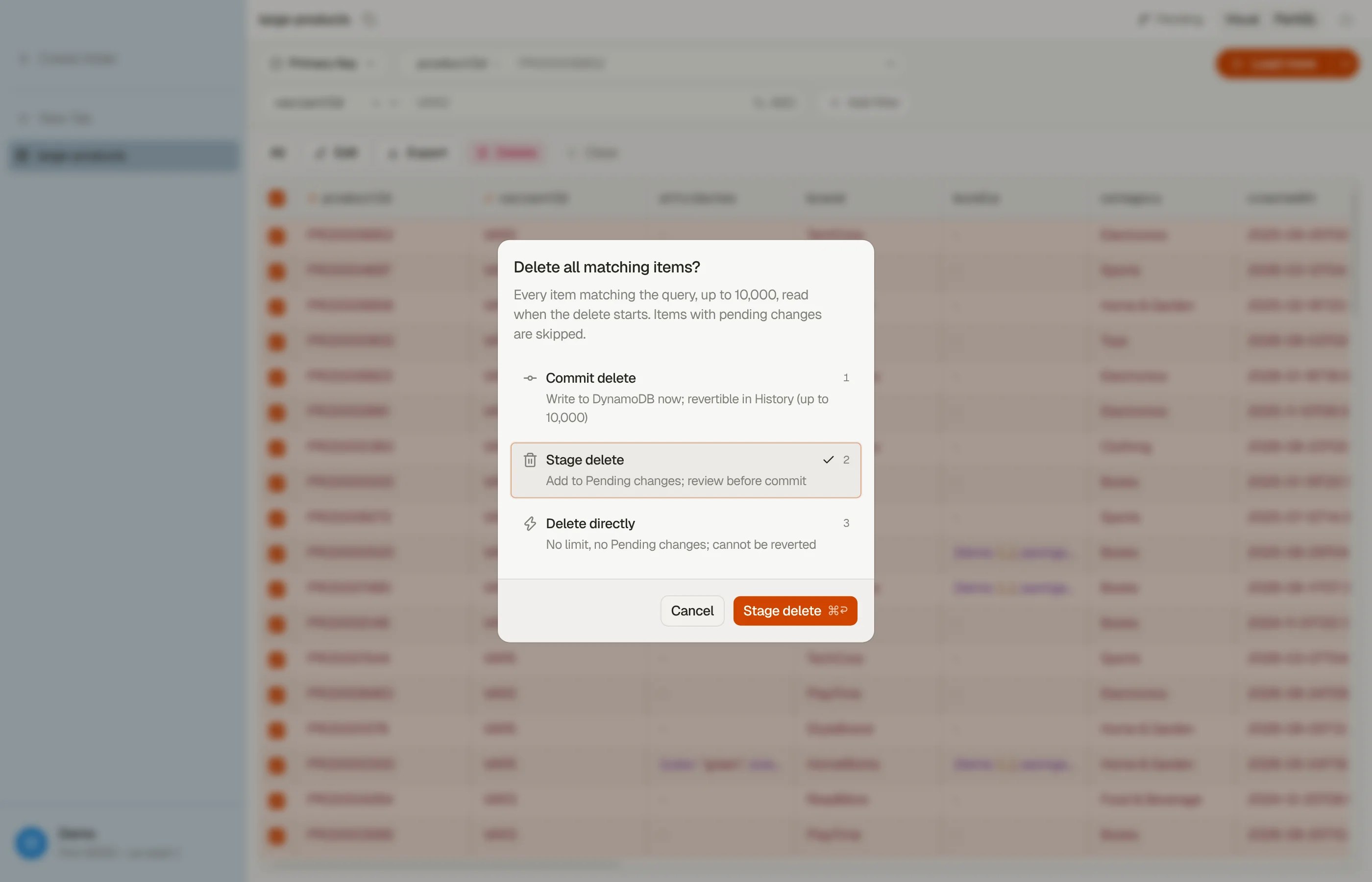The height and width of the screenshot is (882, 1372).
Task: Click shortcut number 3 on Delete directly
Action: tap(846, 523)
